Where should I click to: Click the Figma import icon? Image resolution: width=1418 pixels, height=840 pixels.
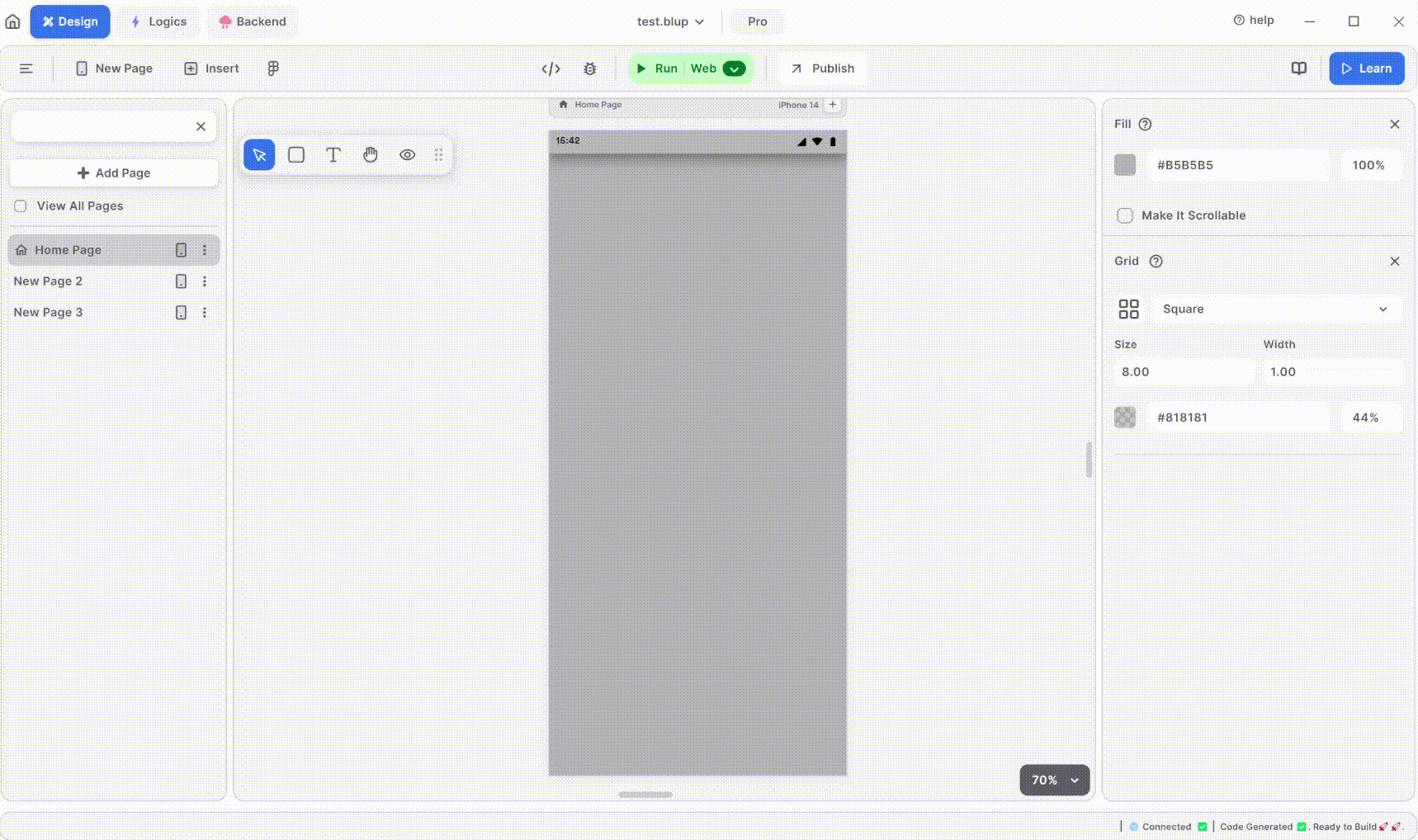tap(273, 68)
